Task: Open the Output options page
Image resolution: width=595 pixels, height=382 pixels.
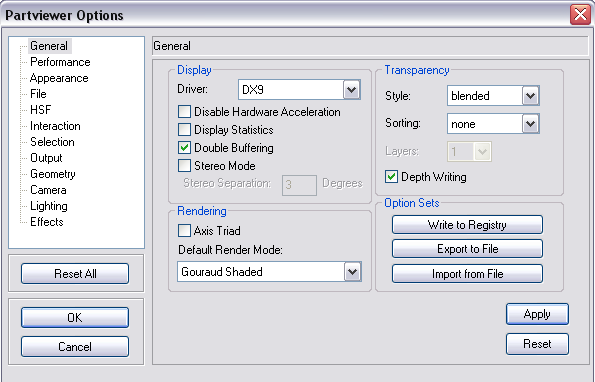Action: 46,158
